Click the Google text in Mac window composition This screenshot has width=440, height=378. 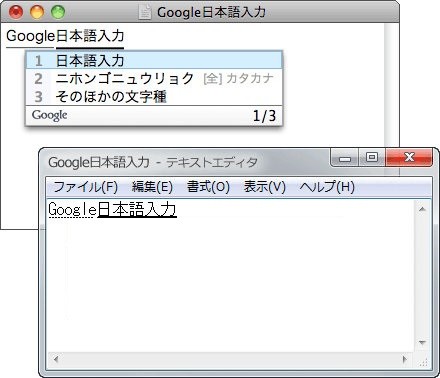pos(30,36)
